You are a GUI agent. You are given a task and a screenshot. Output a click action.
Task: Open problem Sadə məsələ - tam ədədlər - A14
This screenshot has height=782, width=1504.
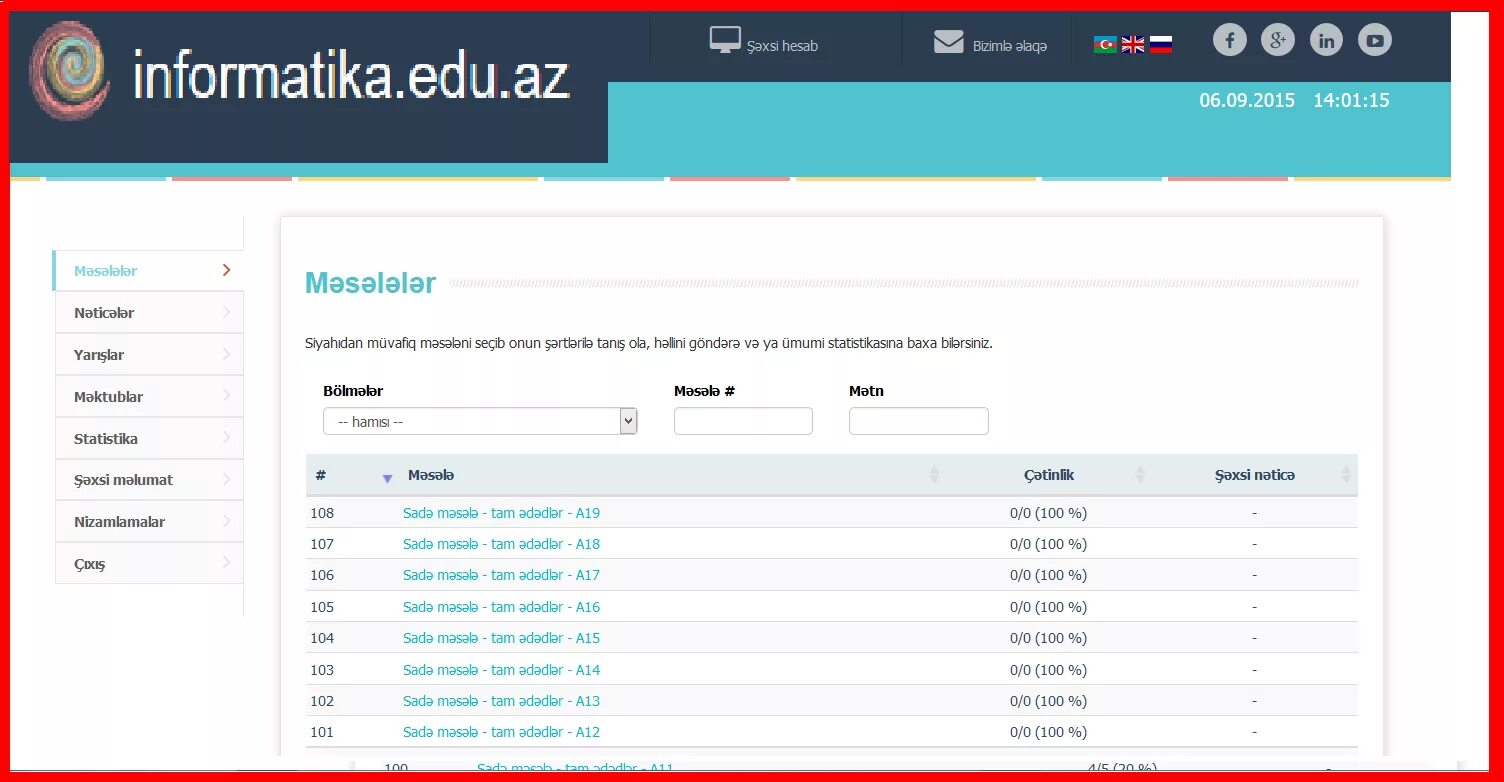pos(501,670)
